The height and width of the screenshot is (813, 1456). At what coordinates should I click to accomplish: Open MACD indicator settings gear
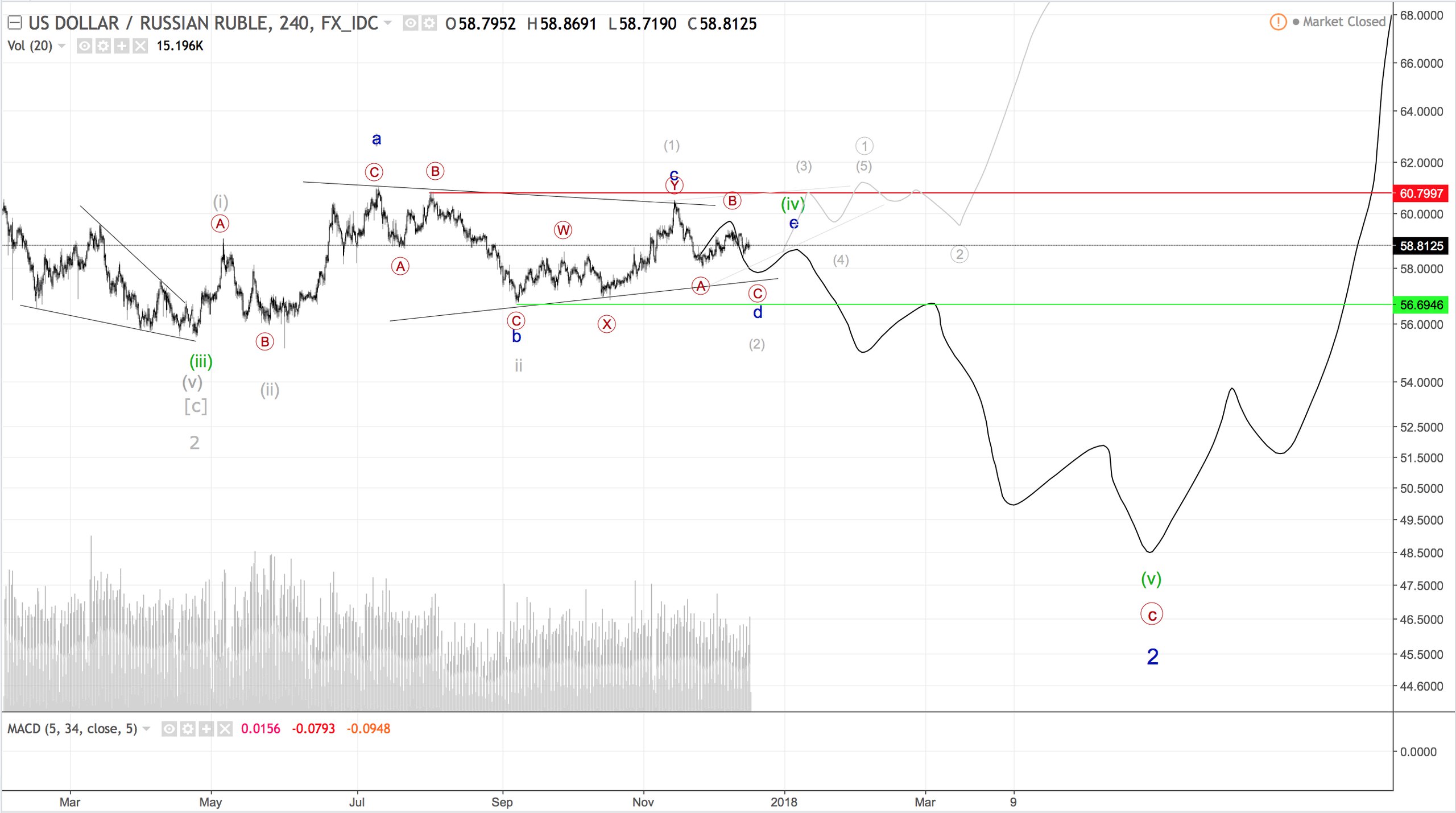(188, 729)
